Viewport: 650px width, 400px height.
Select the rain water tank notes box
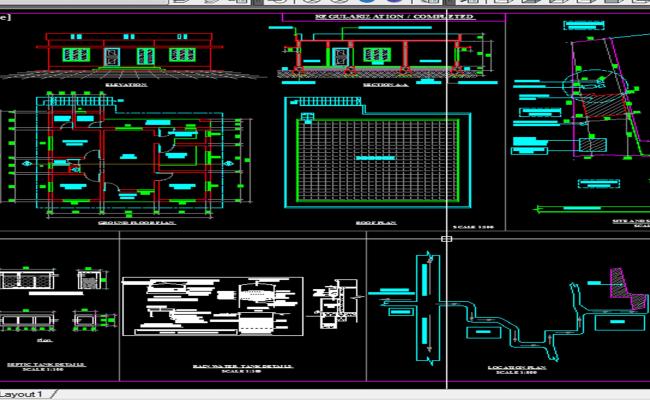click(x=180, y=307)
